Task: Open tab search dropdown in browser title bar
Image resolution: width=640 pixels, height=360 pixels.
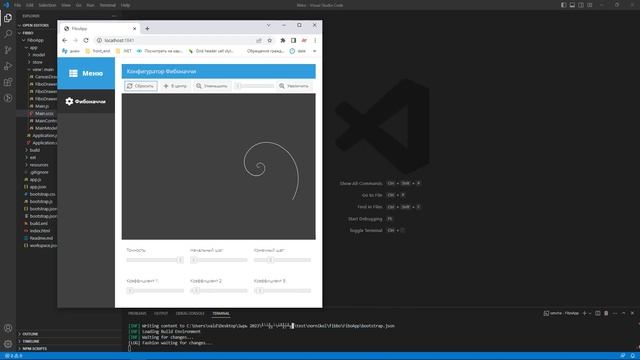Action: (268, 25)
